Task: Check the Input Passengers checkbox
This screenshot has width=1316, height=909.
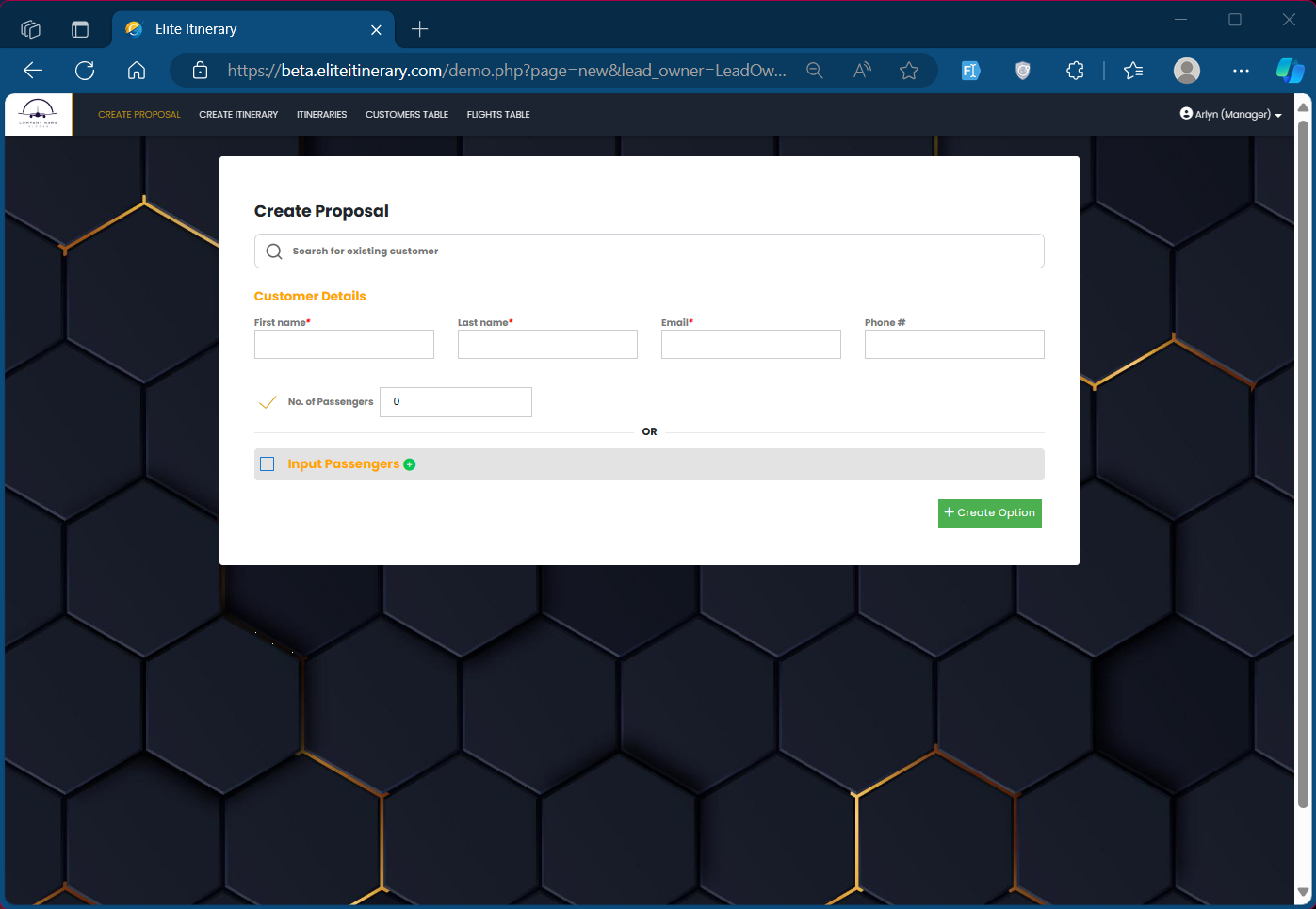Action: point(268,464)
